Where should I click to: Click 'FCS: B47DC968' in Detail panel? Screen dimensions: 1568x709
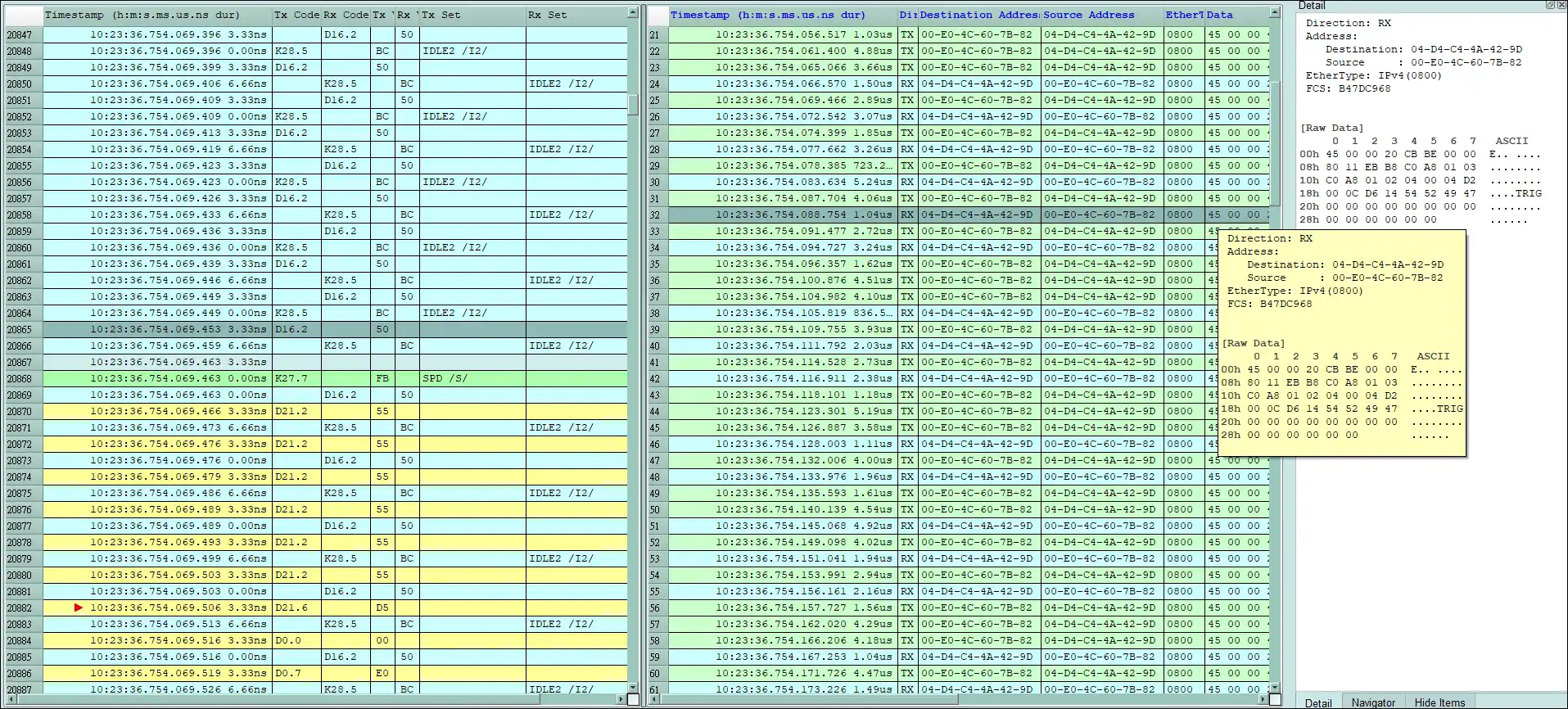coord(1348,88)
